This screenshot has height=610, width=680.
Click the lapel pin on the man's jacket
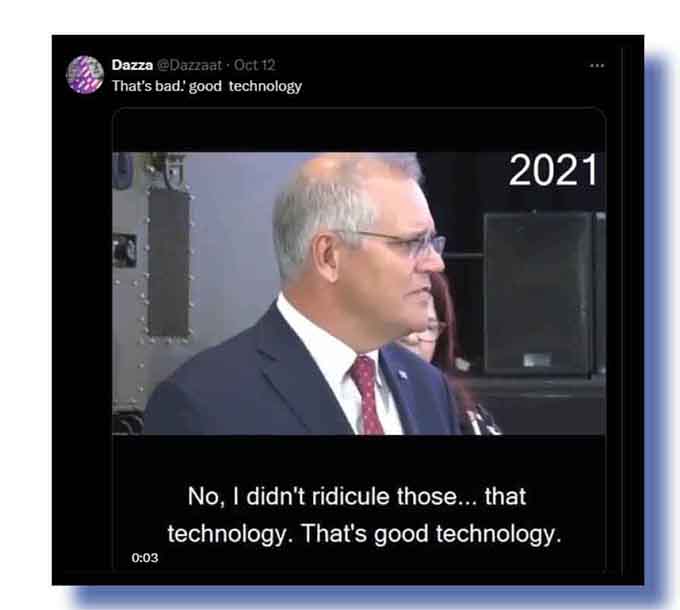(403, 374)
